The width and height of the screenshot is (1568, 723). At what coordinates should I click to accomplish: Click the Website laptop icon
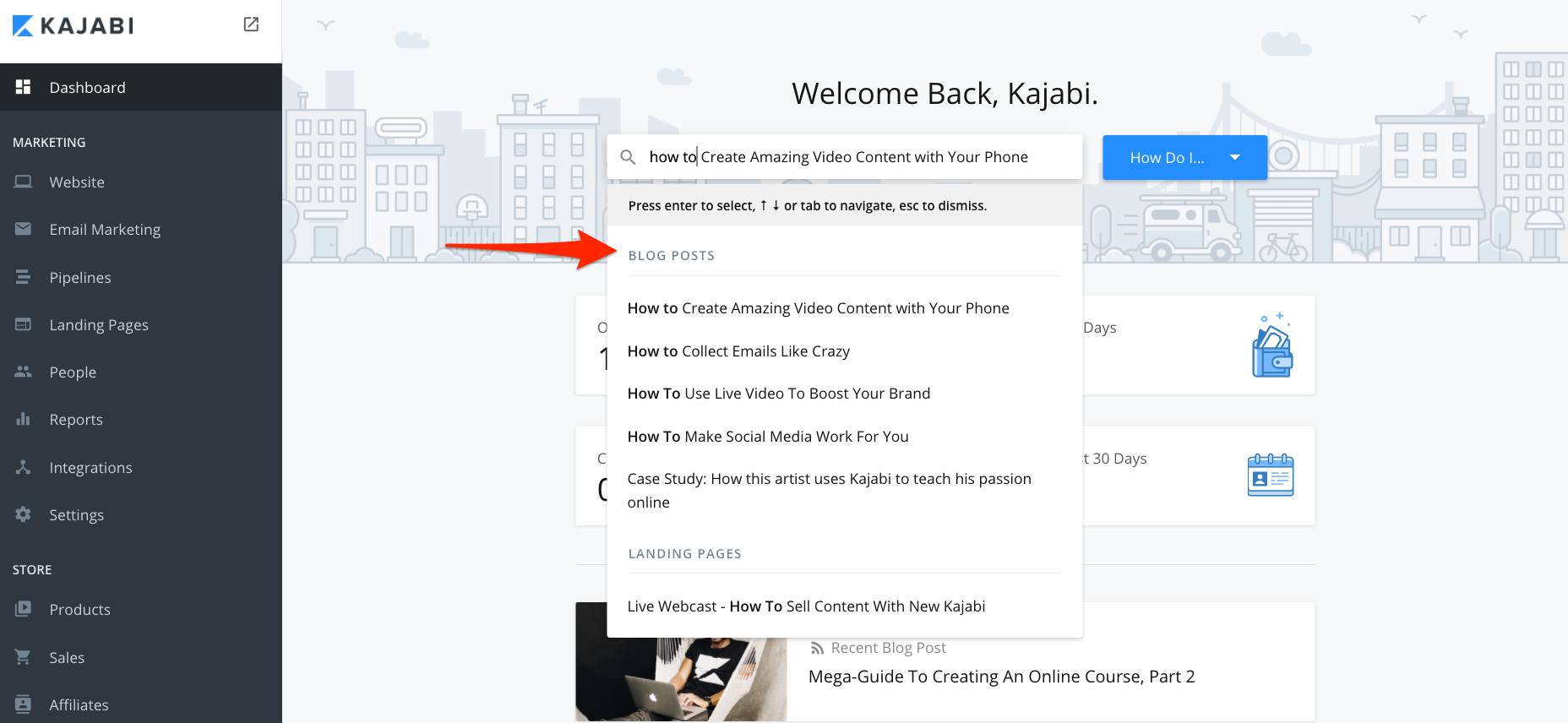[x=24, y=182]
